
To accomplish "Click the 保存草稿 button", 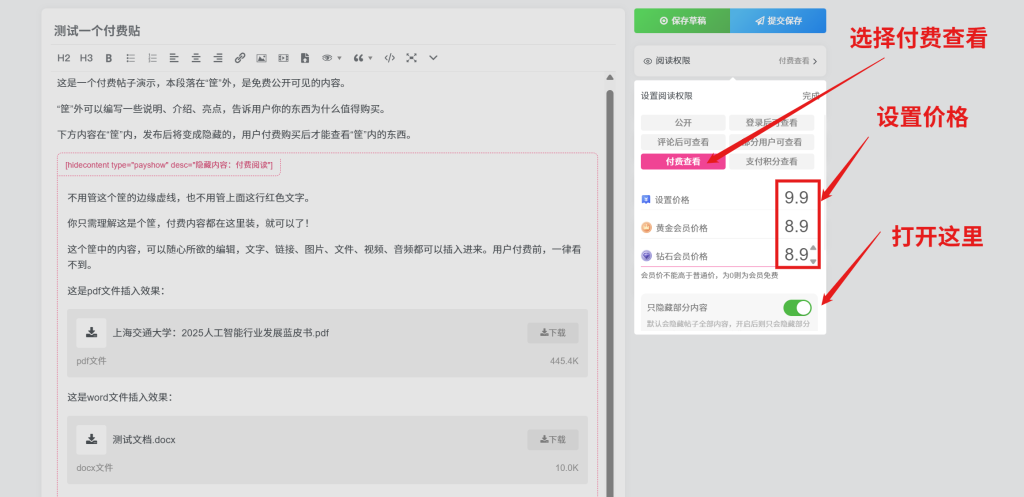I will pyautogui.click(x=682, y=20).
